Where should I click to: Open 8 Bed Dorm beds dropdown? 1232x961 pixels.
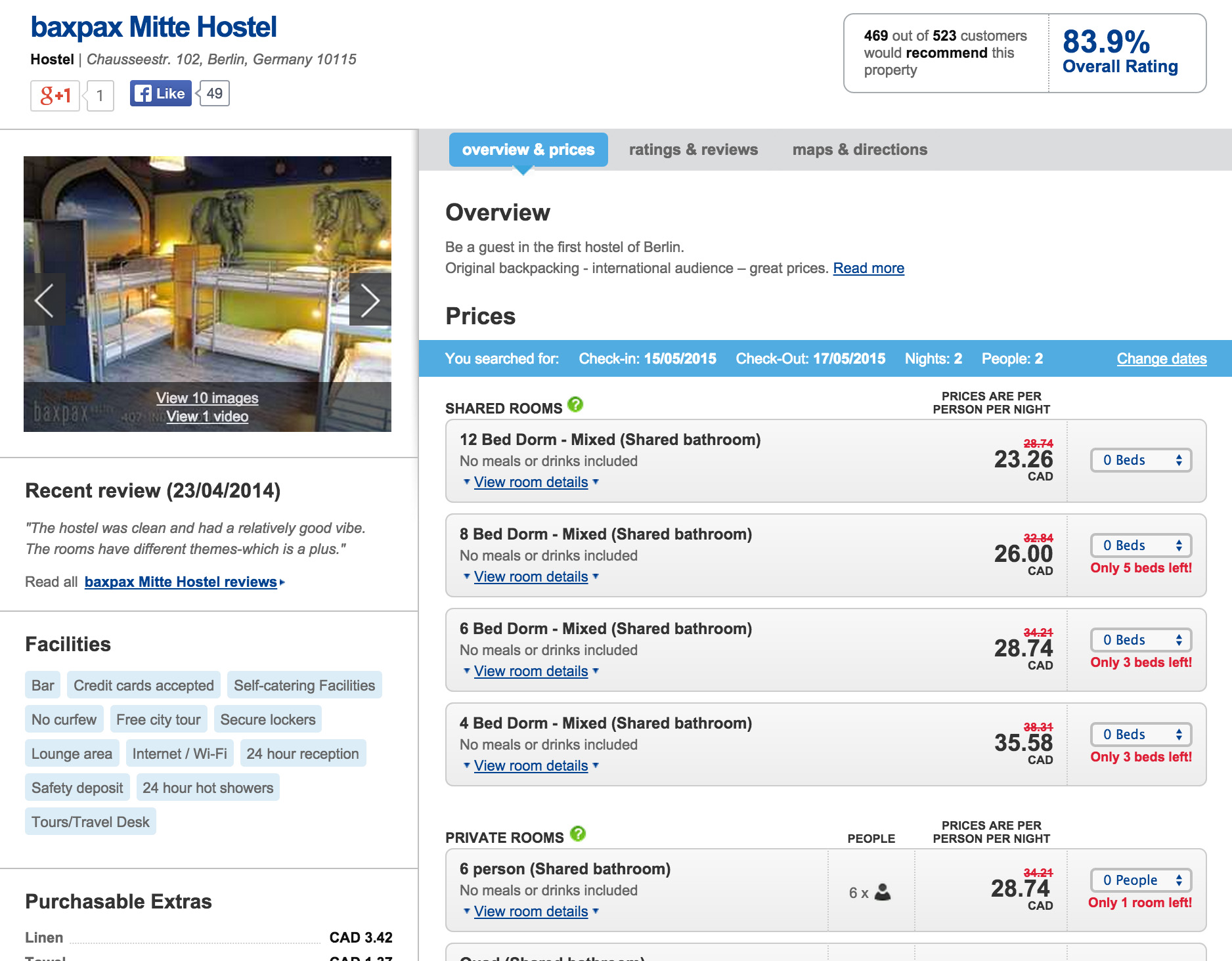tap(1141, 545)
